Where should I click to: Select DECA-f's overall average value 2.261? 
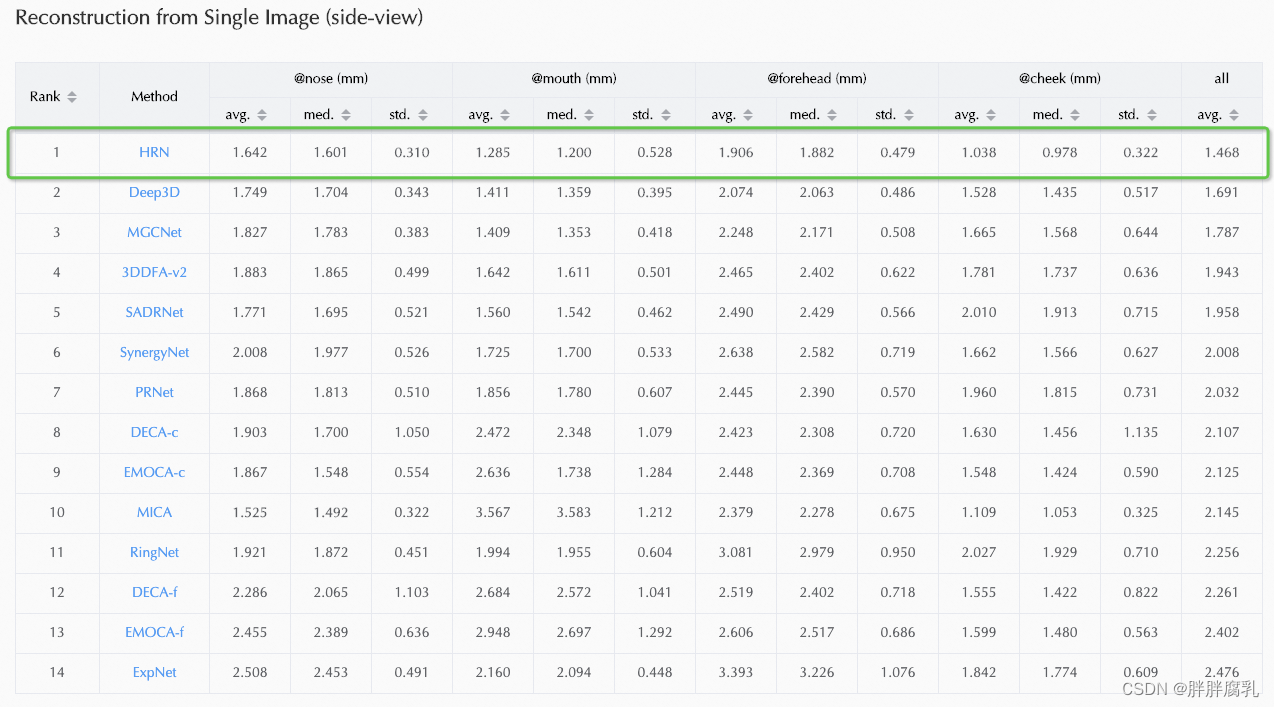click(x=1222, y=592)
